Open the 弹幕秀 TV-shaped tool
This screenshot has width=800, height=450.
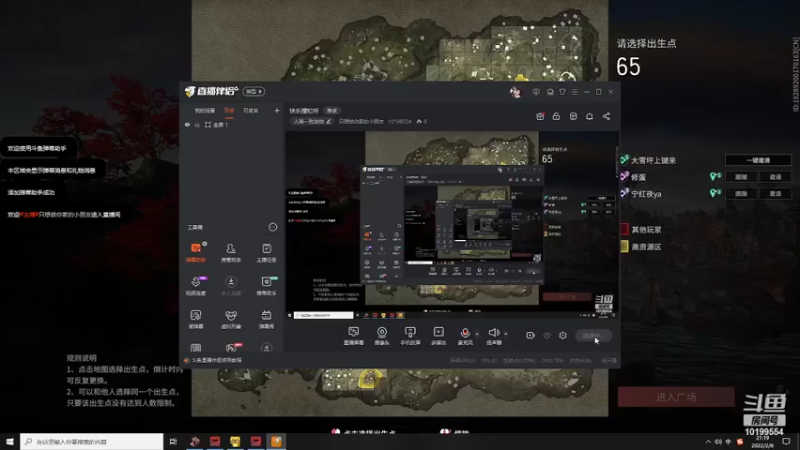[266, 319]
